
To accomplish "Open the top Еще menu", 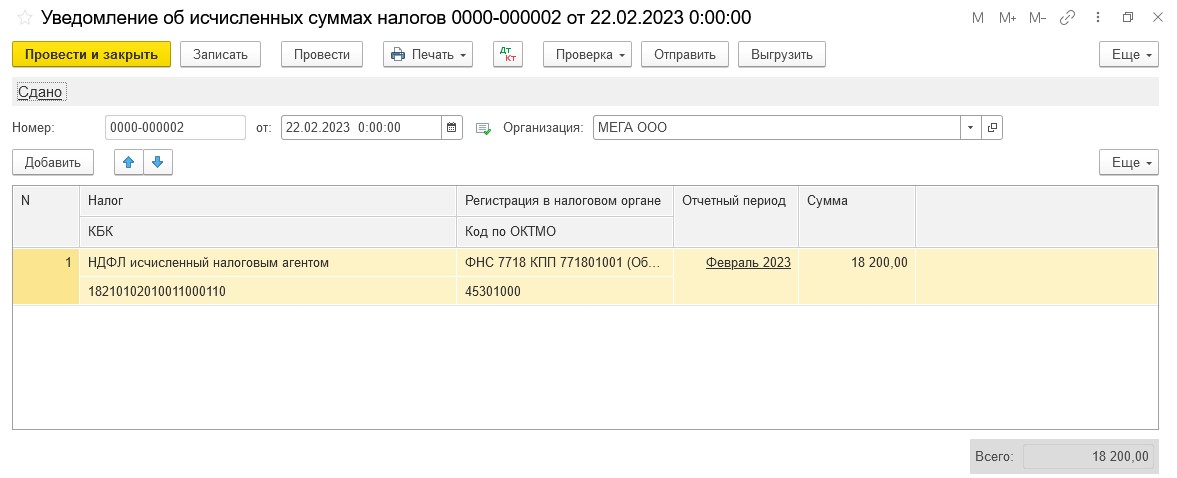I will (x=1129, y=54).
